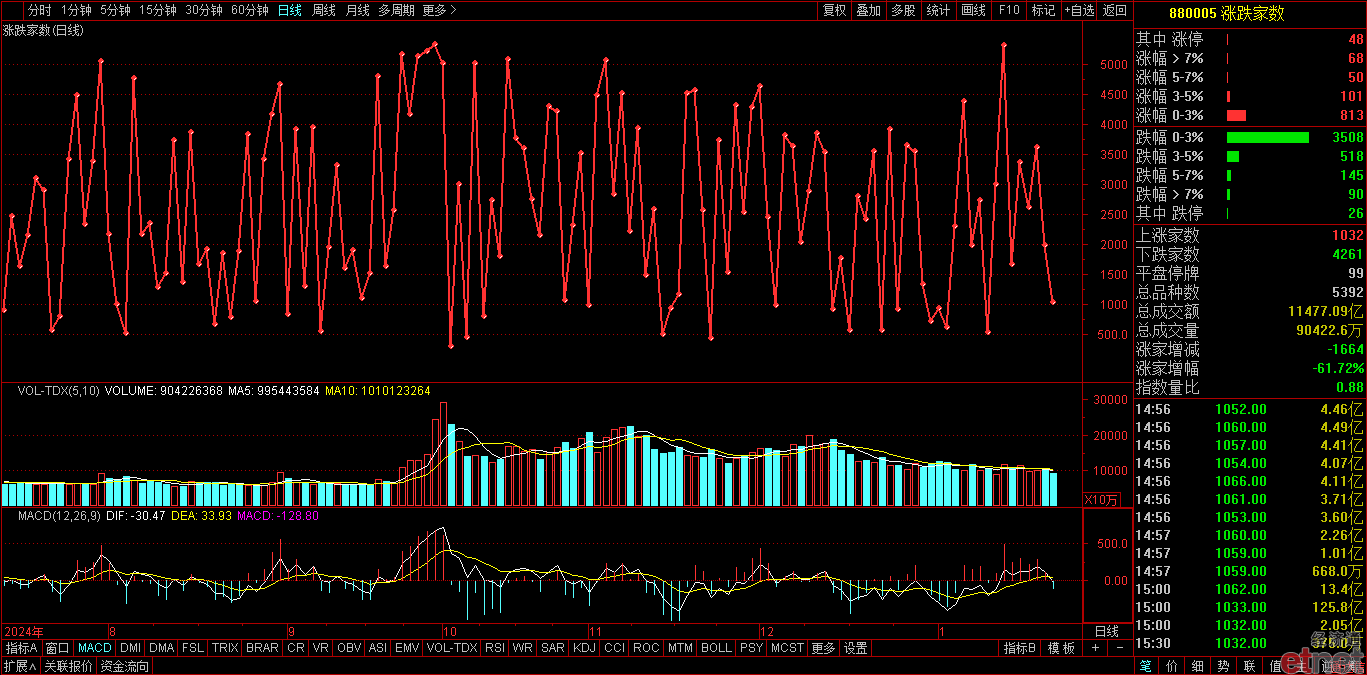Select the 1分钟 period
Image resolution: width=1367 pixels, height=675 pixels.
click(x=77, y=10)
